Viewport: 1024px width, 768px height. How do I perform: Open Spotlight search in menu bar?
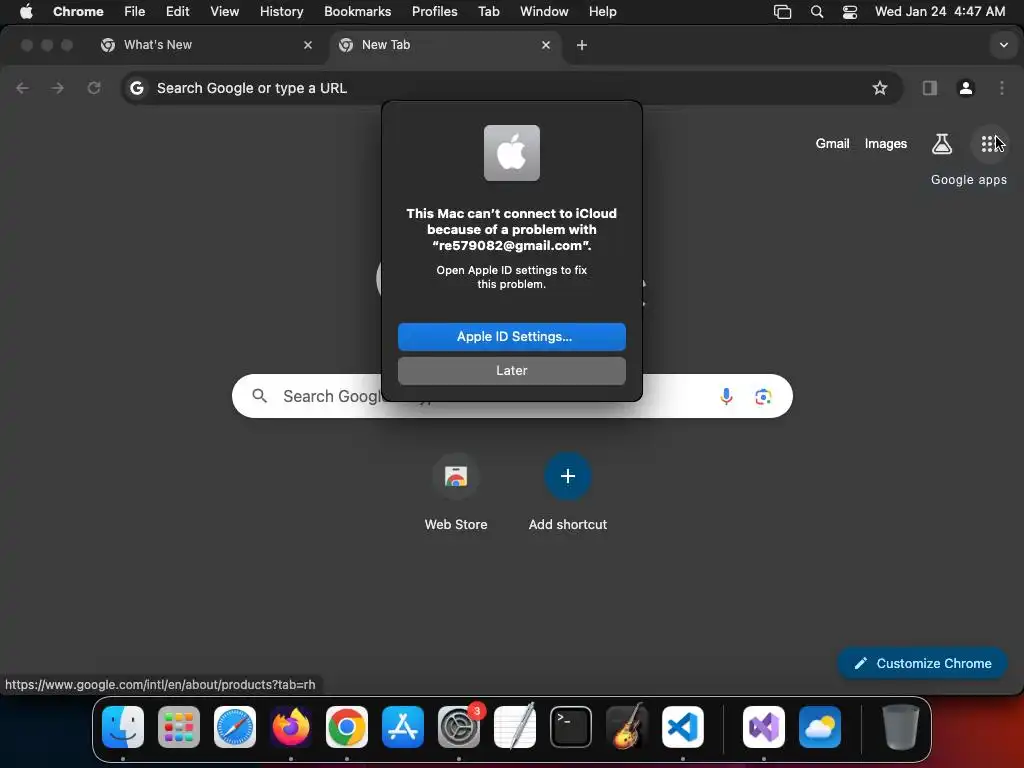(x=816, y=12)
